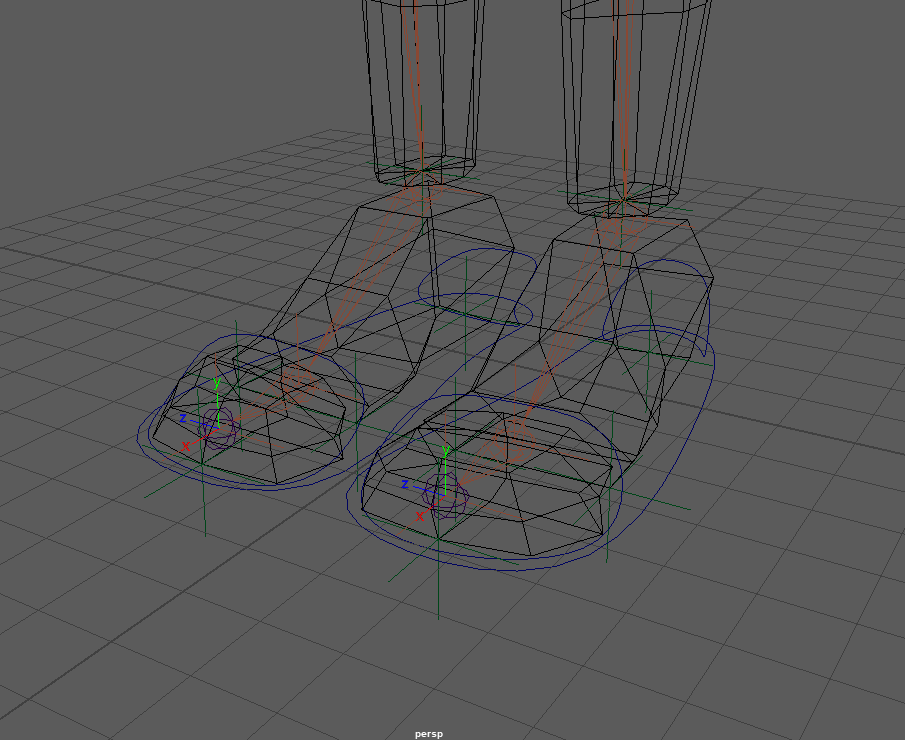Pick the purple locator sphere on the smaller left foot toe
905x740 pixels.
218,428
